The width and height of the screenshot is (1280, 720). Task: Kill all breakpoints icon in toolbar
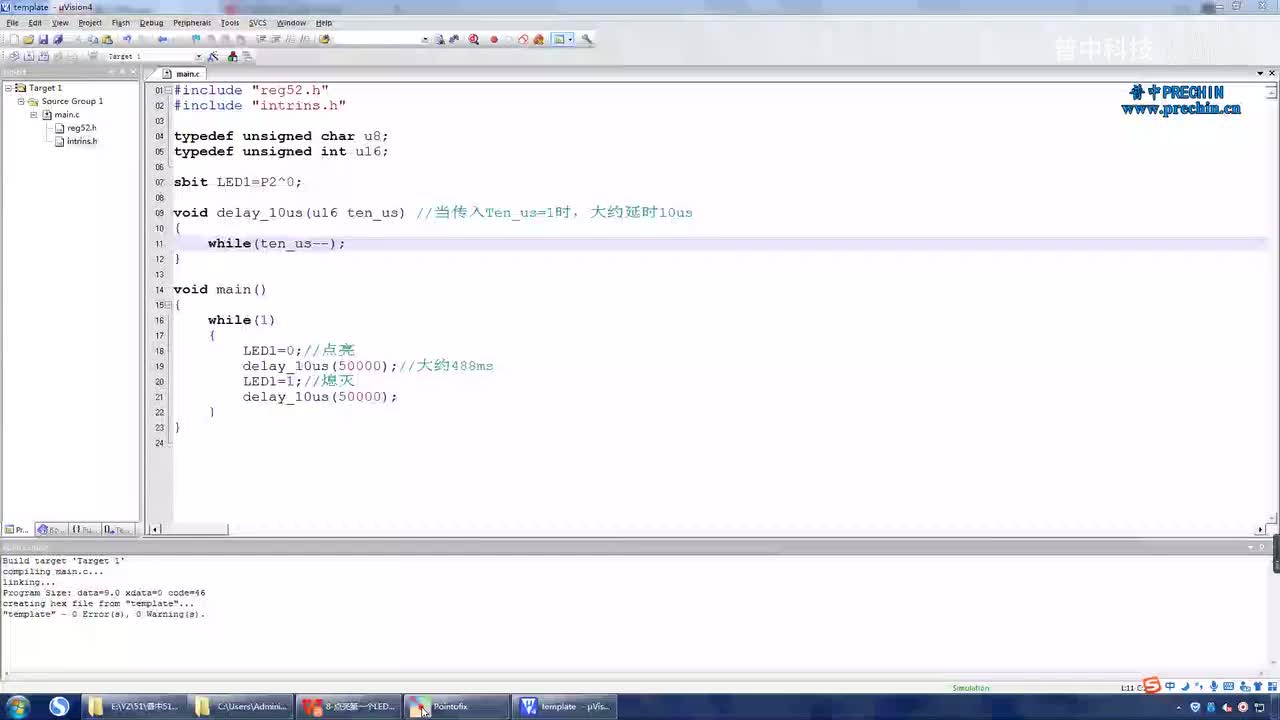[x=538, y=39]
